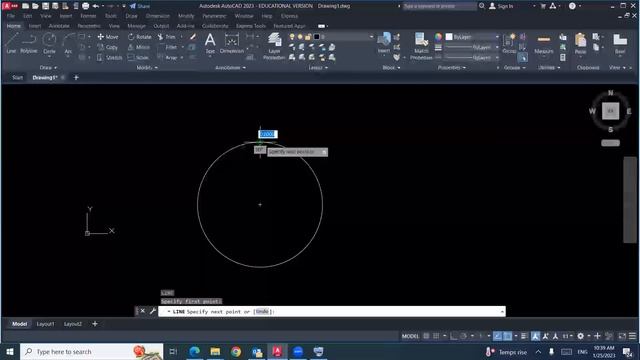Click the Share button
The height and width of the screenshot is (360, 640).
[140, 6]
